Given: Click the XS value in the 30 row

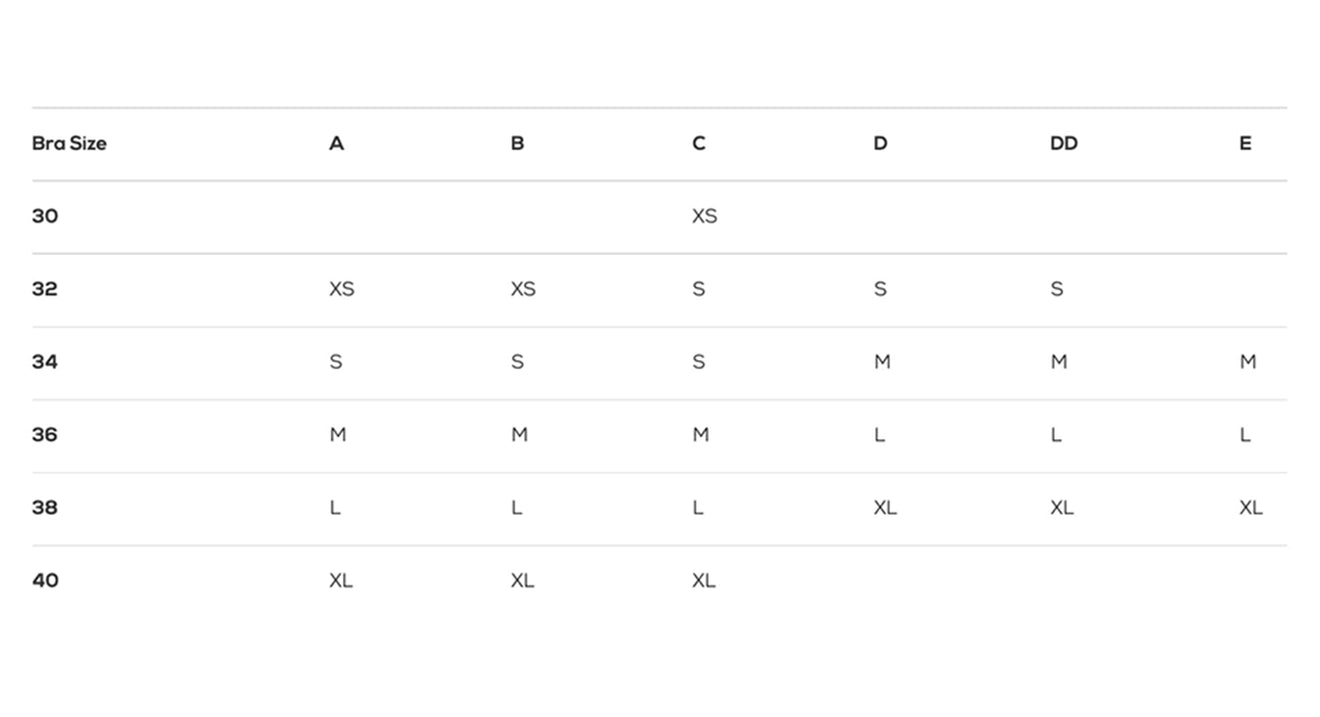Looking at the screenshot, I should [704, 216].
